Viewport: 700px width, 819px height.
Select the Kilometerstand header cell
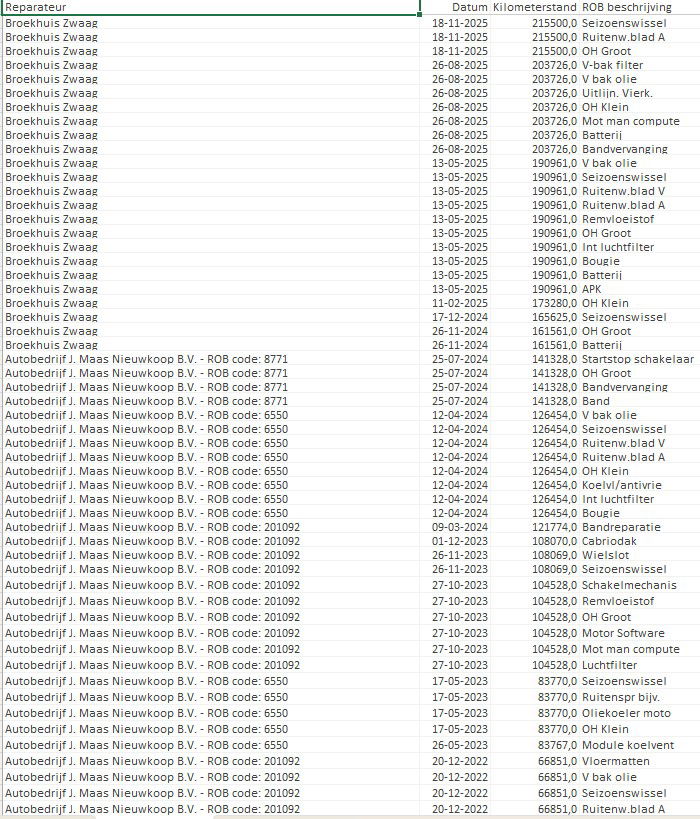coord(534,7)
